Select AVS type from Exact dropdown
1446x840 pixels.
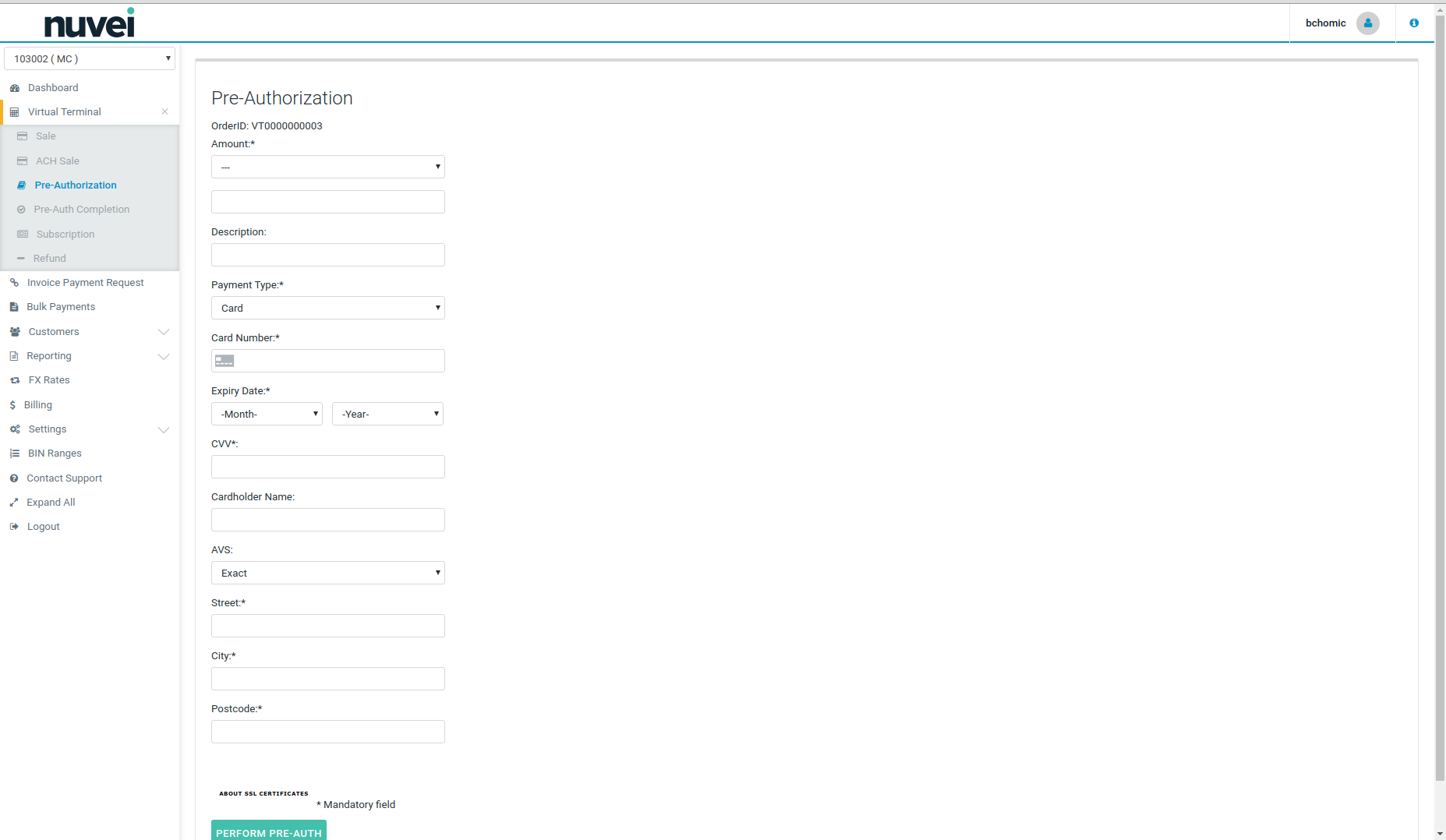pos(327,573)
